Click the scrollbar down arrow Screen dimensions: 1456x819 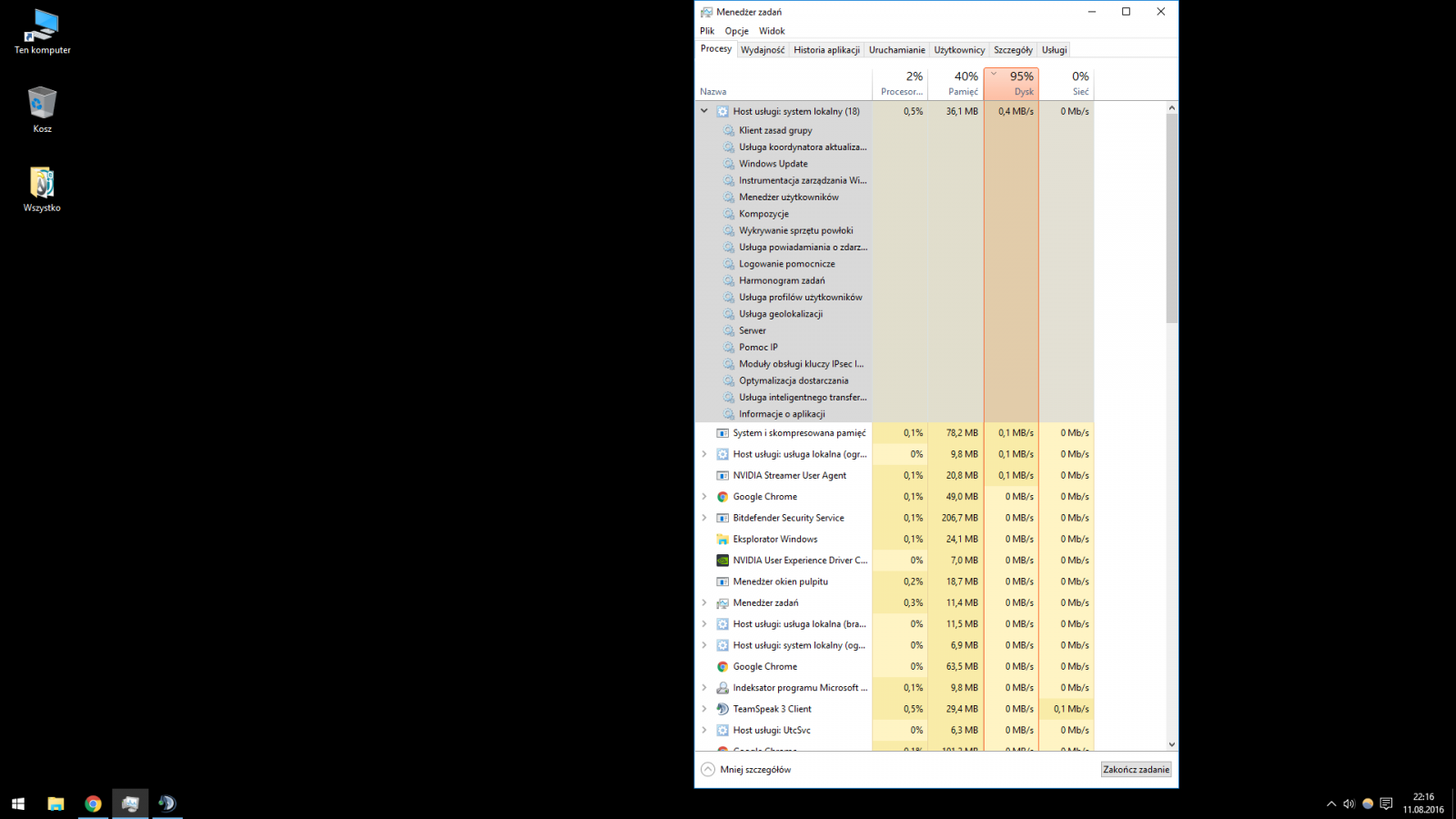tap(1172, 744)
